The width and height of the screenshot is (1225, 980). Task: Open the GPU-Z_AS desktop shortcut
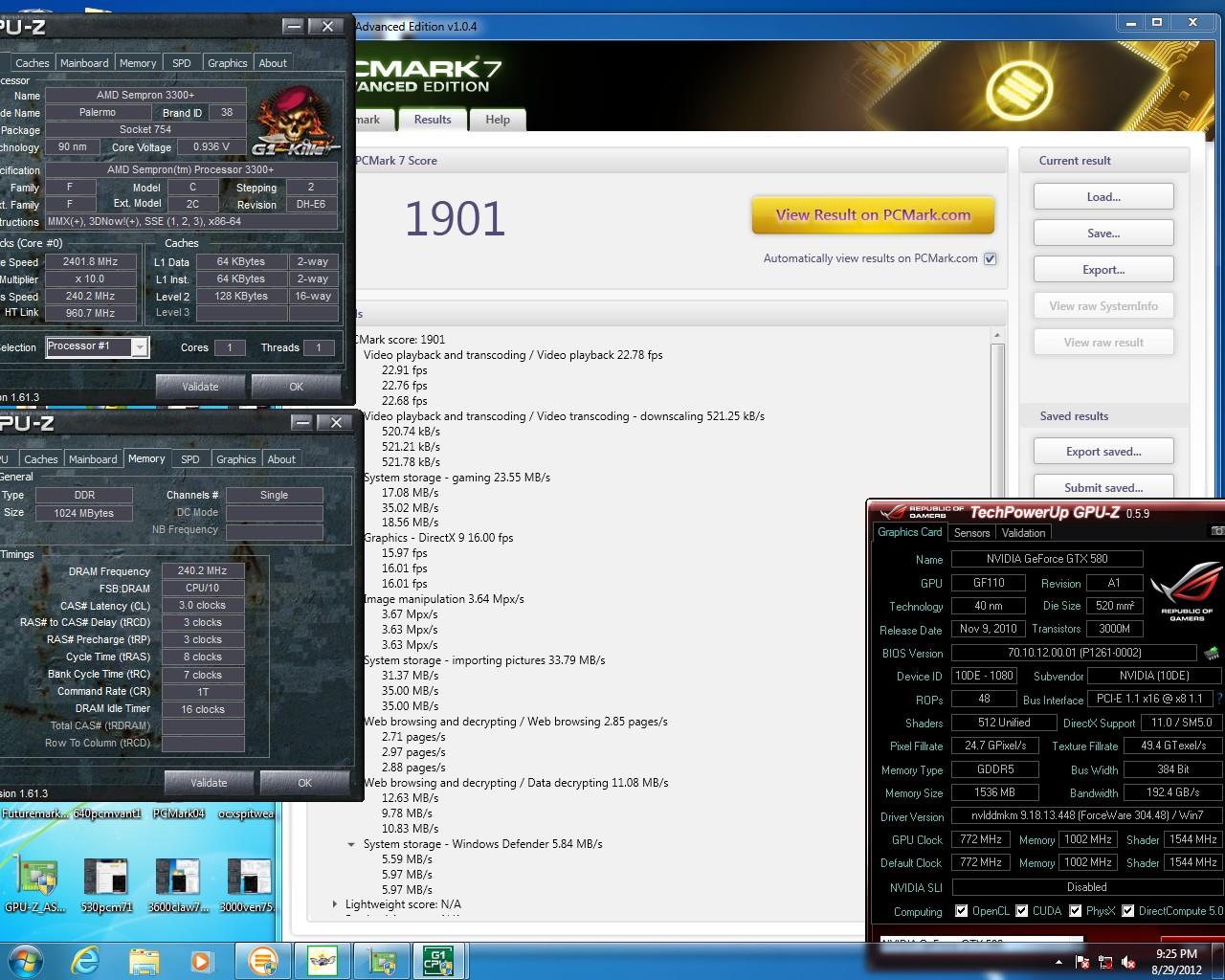click(x=37, y=885)
